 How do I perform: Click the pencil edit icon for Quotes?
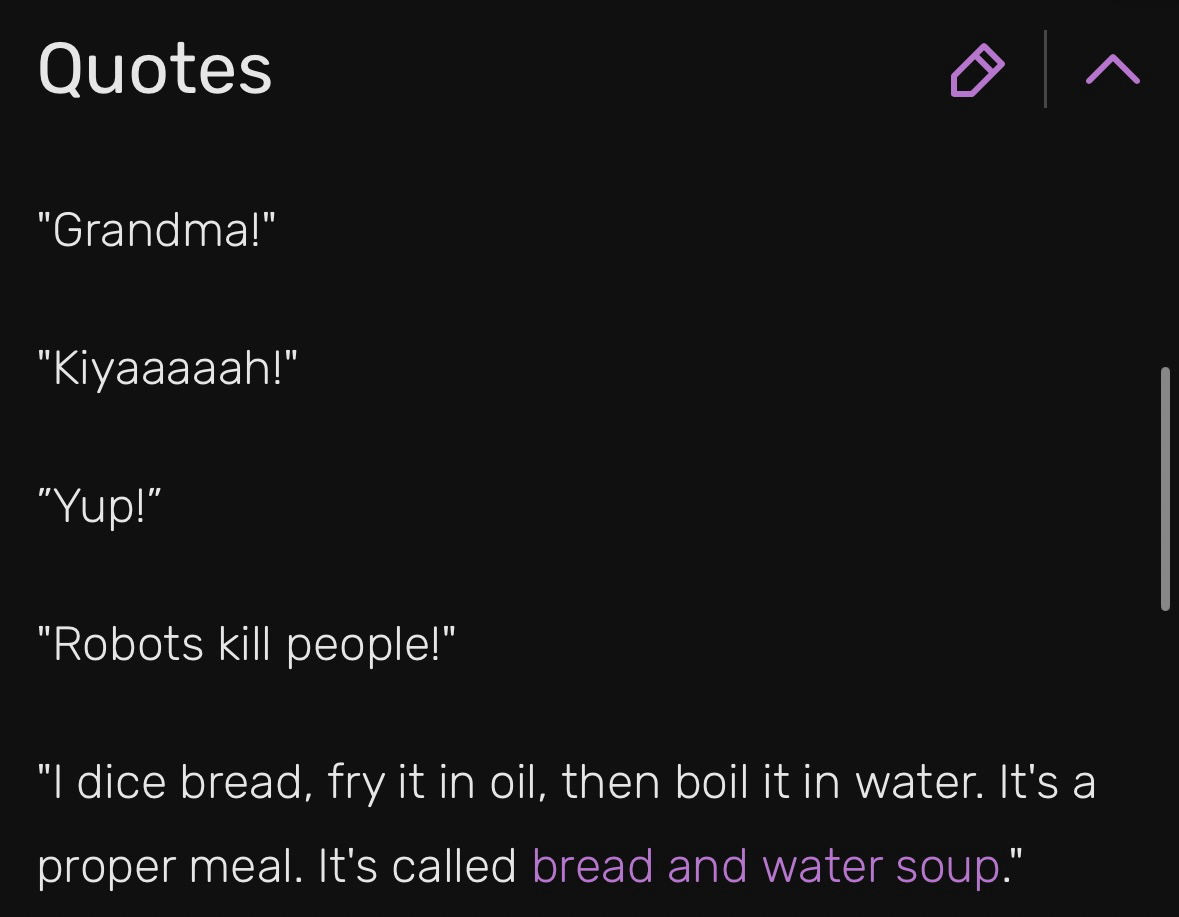click(977, 70)
